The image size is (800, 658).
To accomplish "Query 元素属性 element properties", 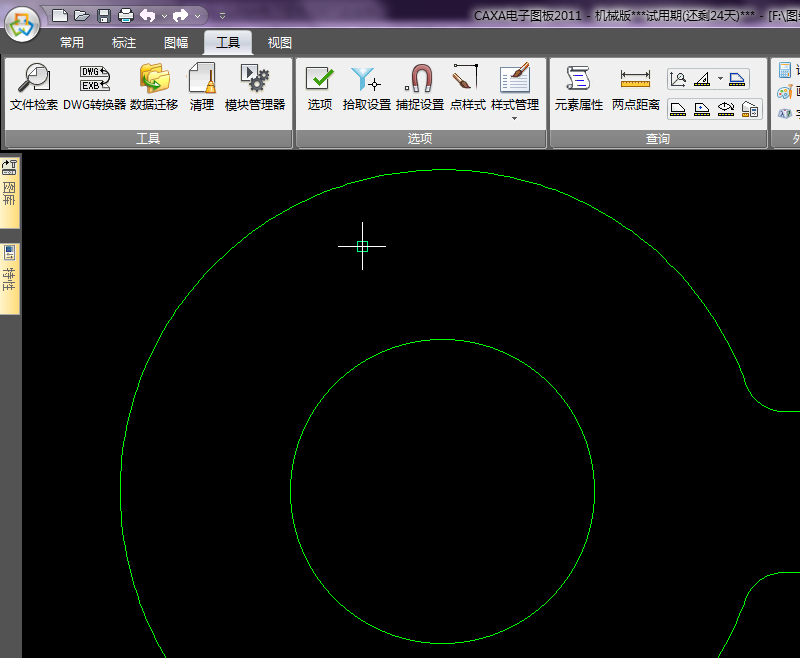I will [579, 87].
